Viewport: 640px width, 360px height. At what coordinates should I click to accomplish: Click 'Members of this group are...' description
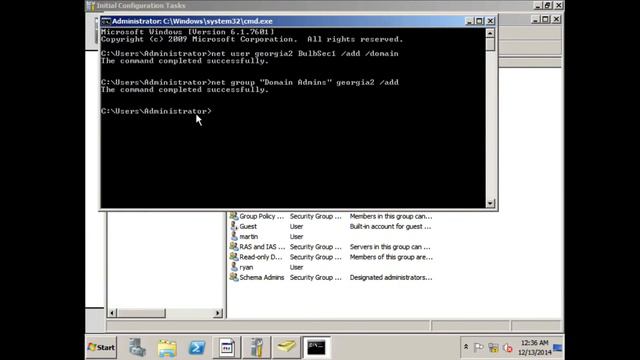[x=391, y=257]
